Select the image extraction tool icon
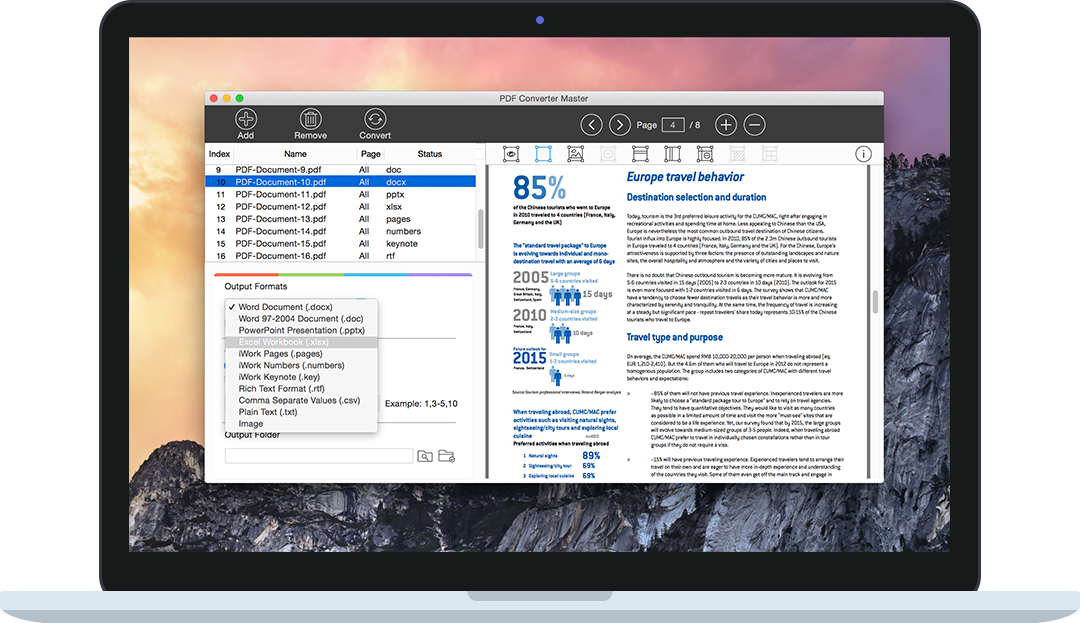This screenshot has width=1080, height=623. tap(574, 153)
